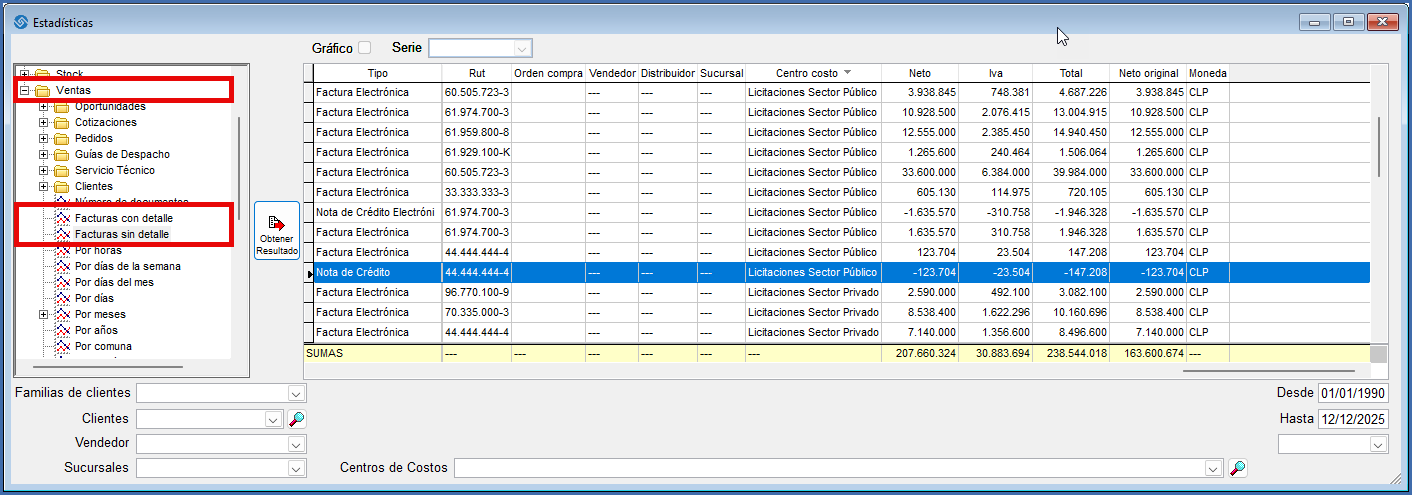This screenshot has width=1412, height=495.
Task: Select Facturas sin detalle report
Action: tap(122, 234)
